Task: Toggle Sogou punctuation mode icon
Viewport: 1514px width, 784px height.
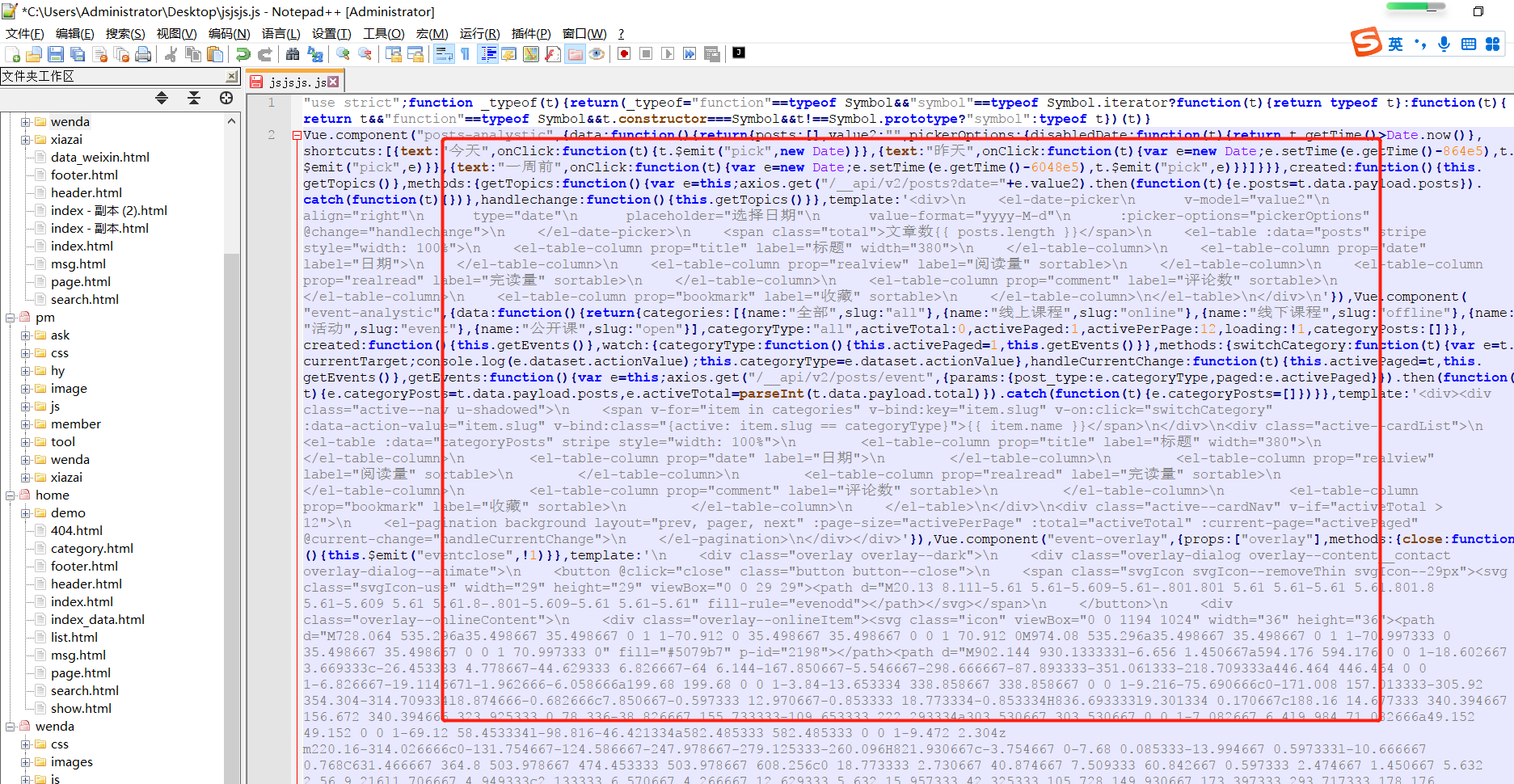Action: click(1420, 45)
